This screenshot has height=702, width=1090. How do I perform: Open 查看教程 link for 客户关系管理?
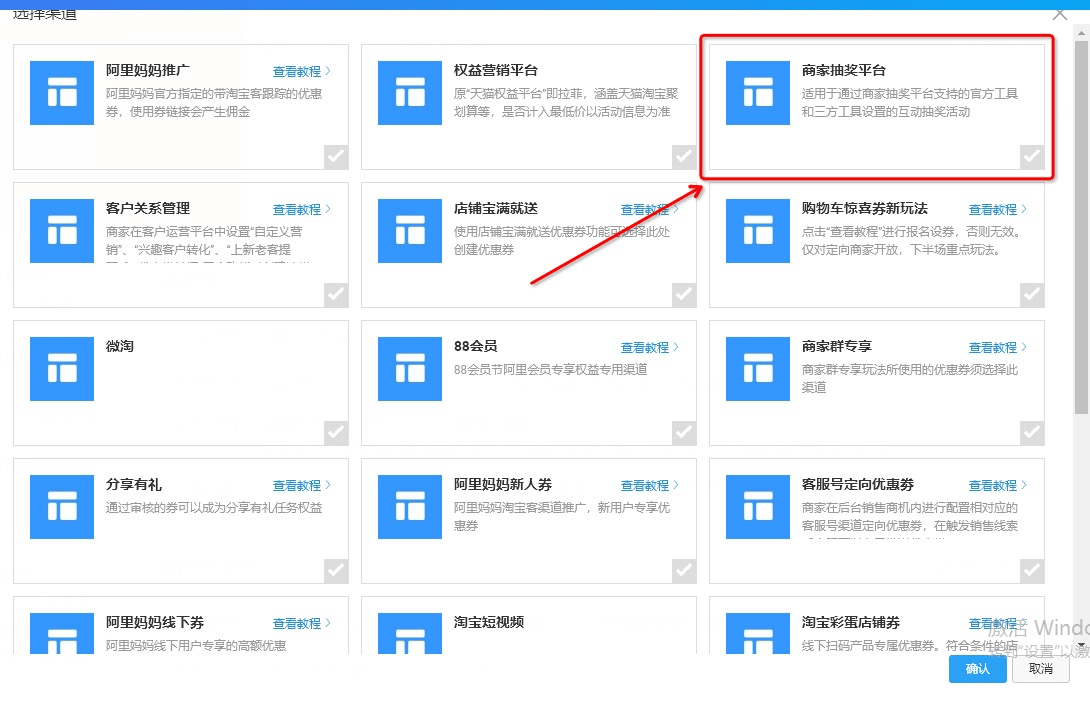click(x=302, y=209)
